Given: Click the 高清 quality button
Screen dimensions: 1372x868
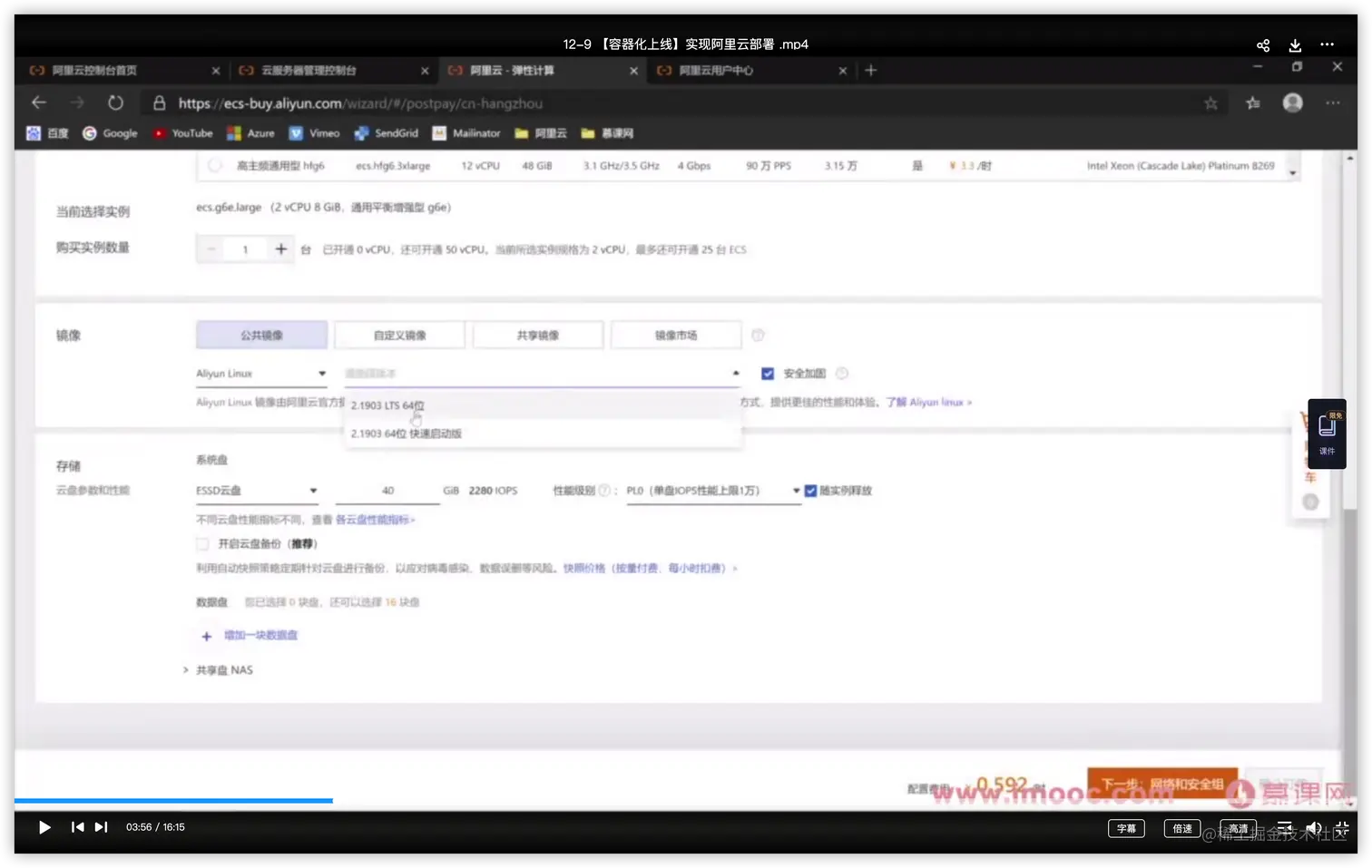Looking at the screenshot, I should 1239,828.
